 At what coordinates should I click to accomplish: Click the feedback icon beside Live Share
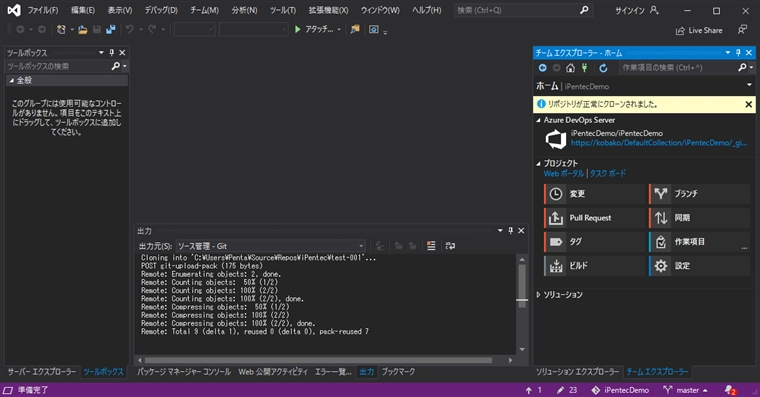(x=742, y=30)
